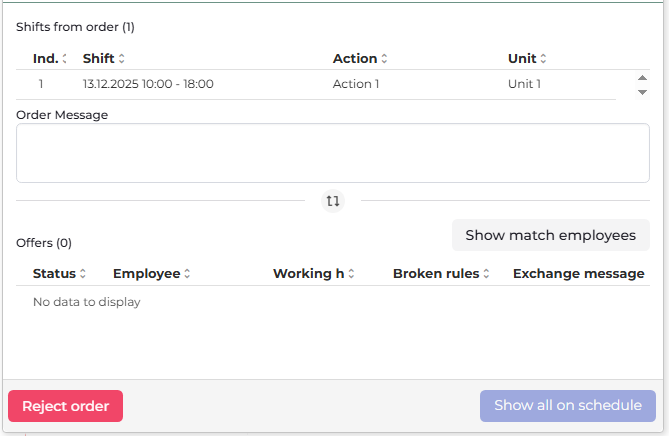Sort by Broken rules using its icon

point(487,274)
